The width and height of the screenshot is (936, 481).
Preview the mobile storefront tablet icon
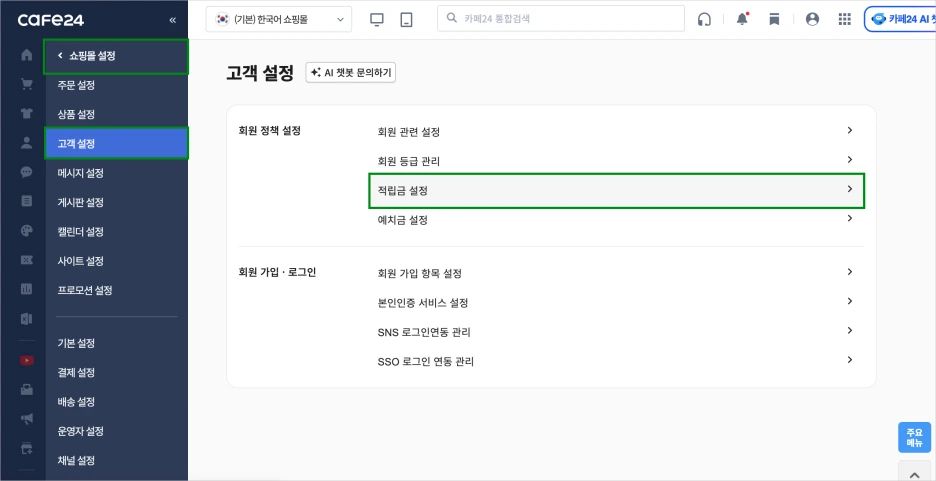407,20
